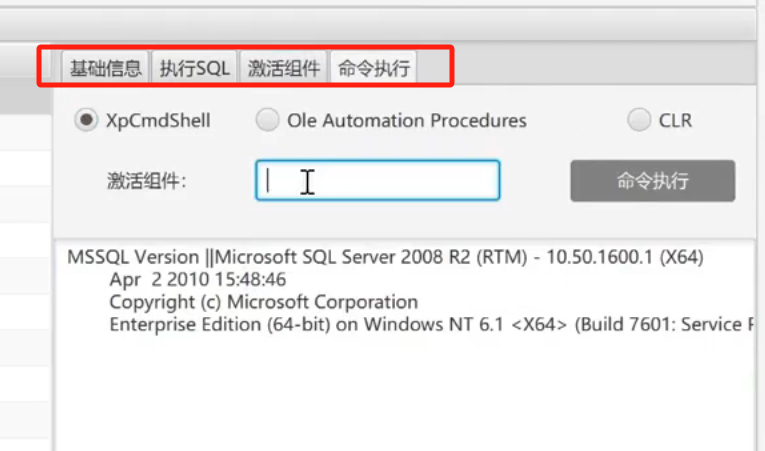
Task: Click the Copyright Microsoft Corporation output line
Action: [x=263, y=302]
